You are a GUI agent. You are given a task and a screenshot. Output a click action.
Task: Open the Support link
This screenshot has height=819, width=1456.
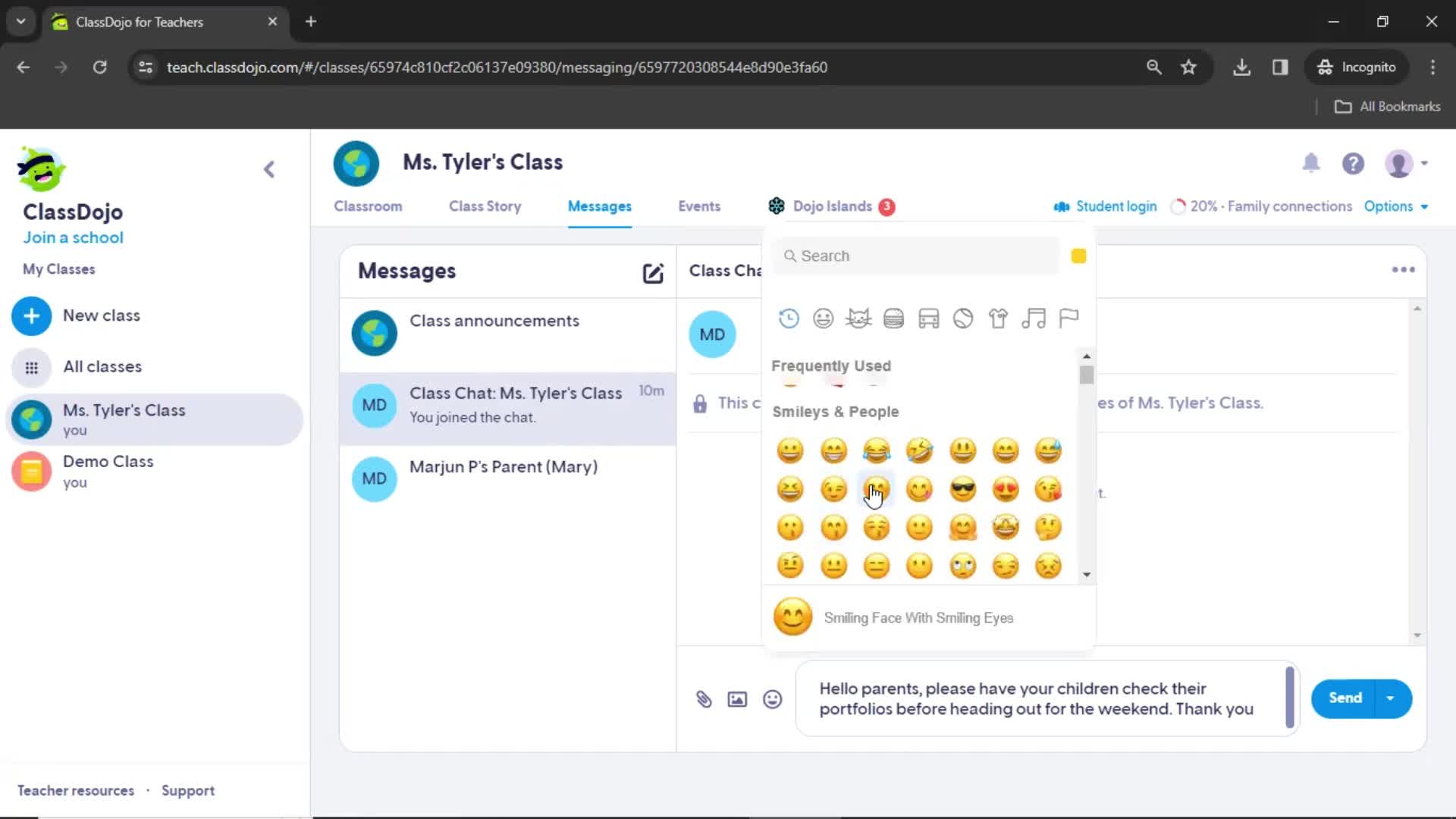point(188,791)
